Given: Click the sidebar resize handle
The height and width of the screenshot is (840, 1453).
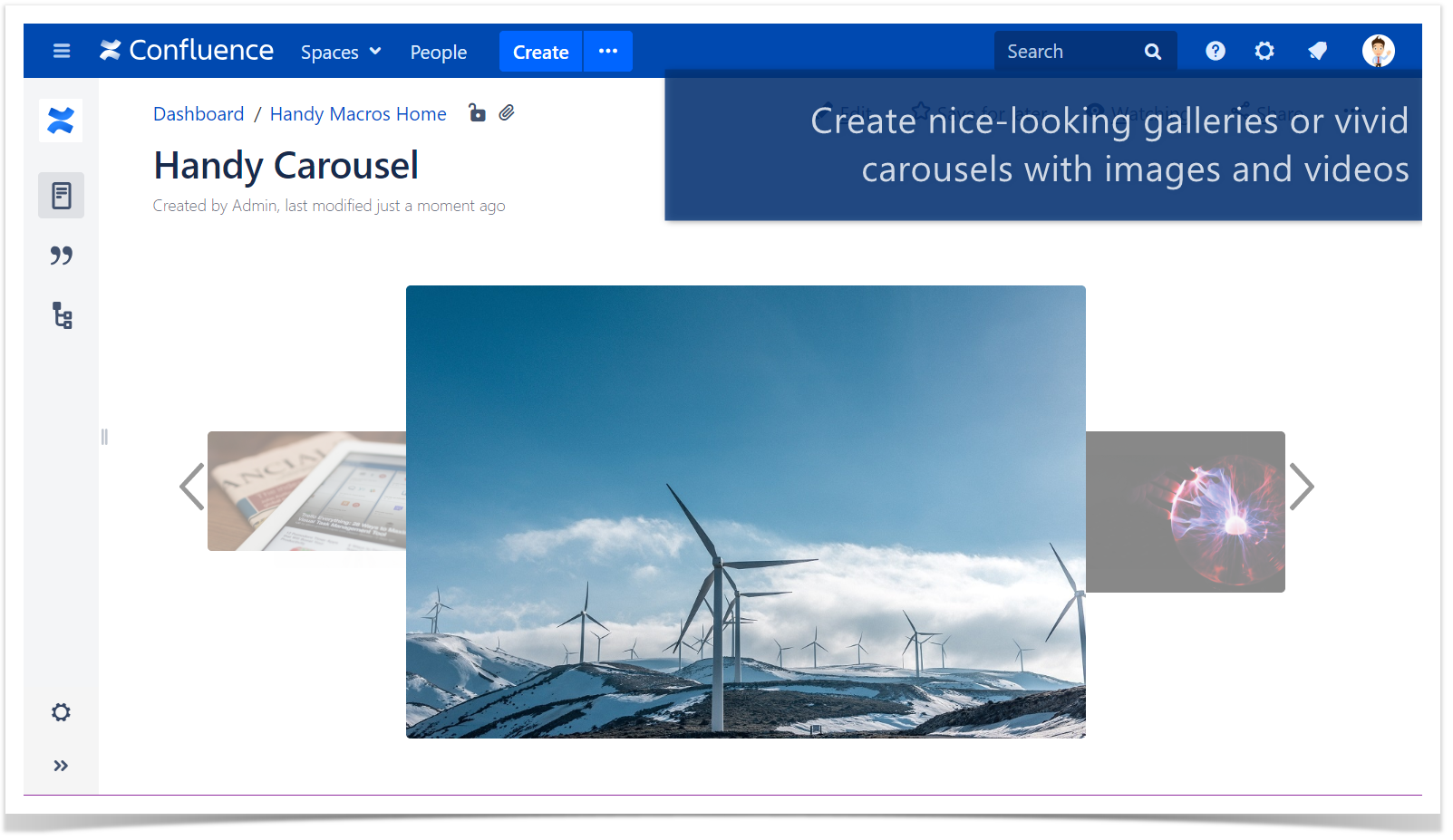Looking at the screenshot, I should (104, 437).
